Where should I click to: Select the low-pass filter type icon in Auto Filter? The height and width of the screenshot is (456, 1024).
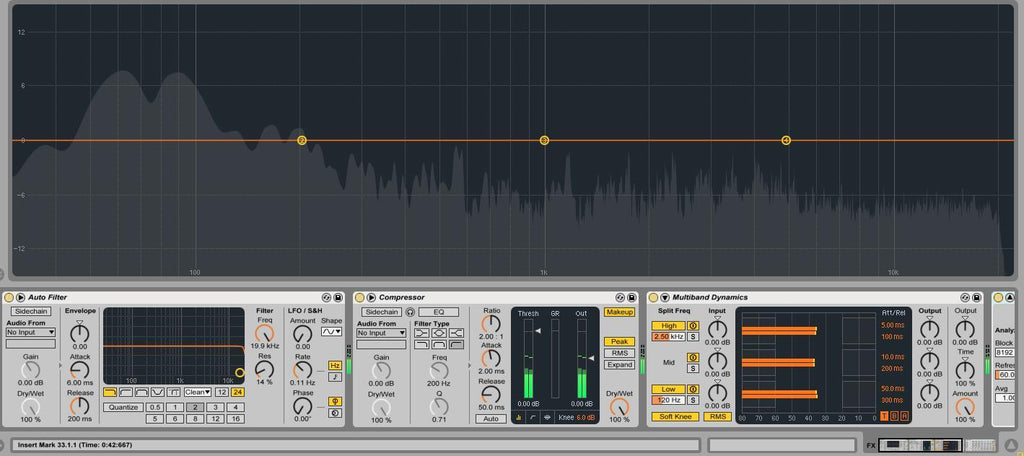109,392
